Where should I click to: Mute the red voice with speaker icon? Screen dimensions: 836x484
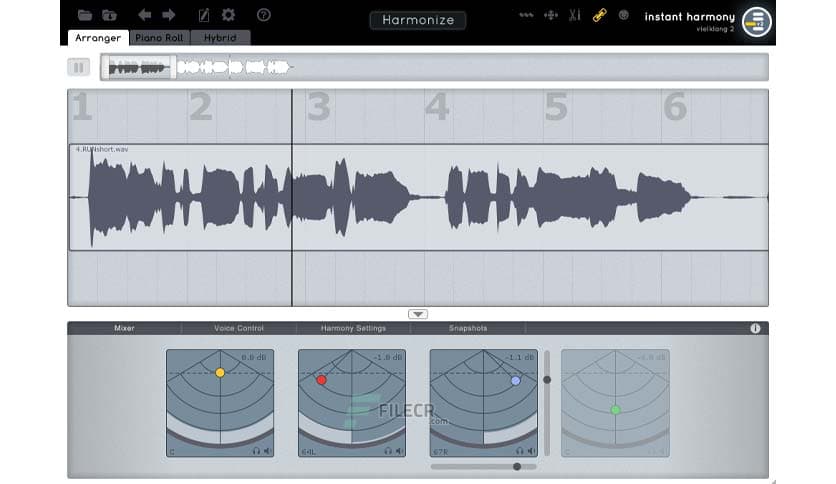point(399,451)
